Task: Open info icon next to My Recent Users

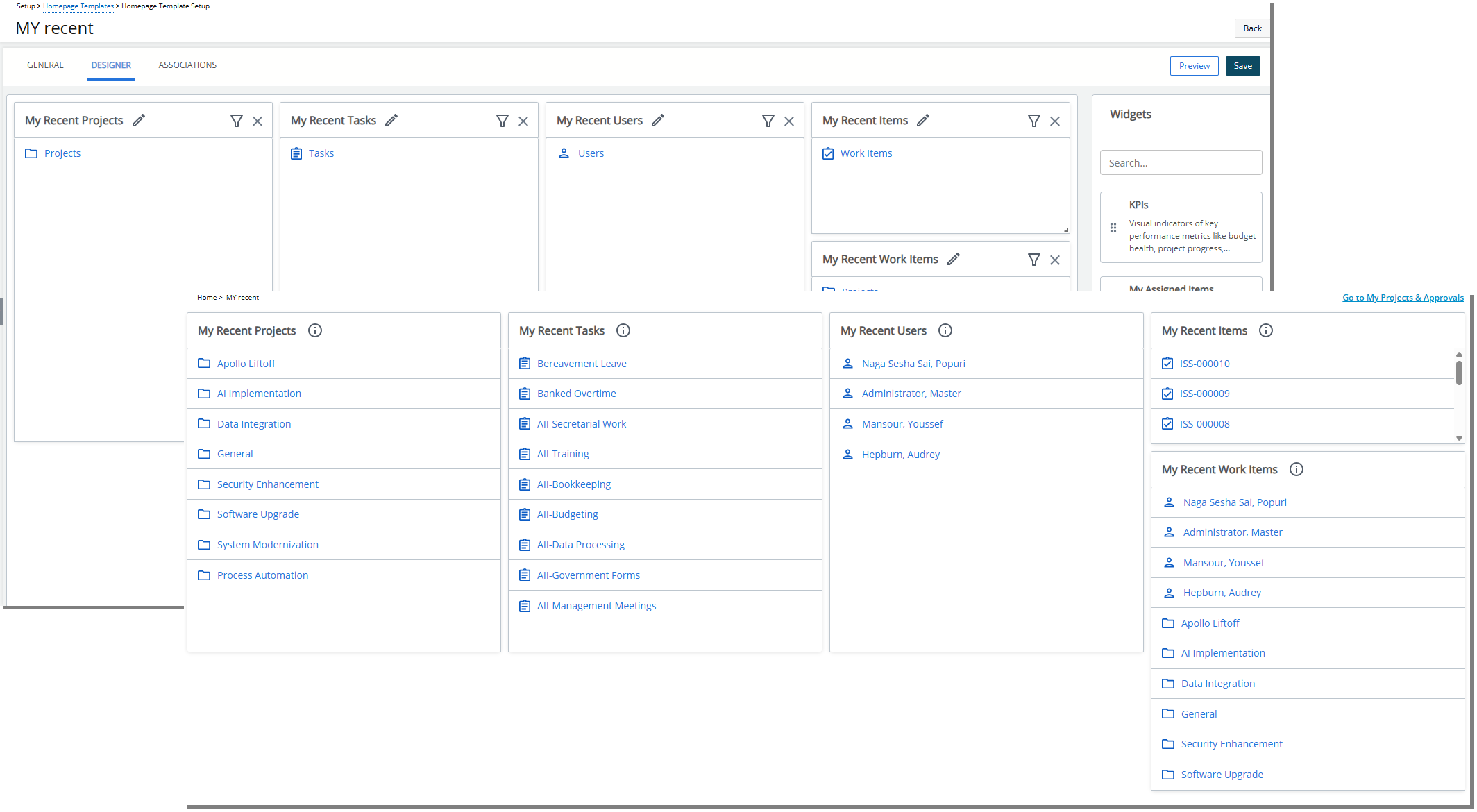Action: coord(945,330)
